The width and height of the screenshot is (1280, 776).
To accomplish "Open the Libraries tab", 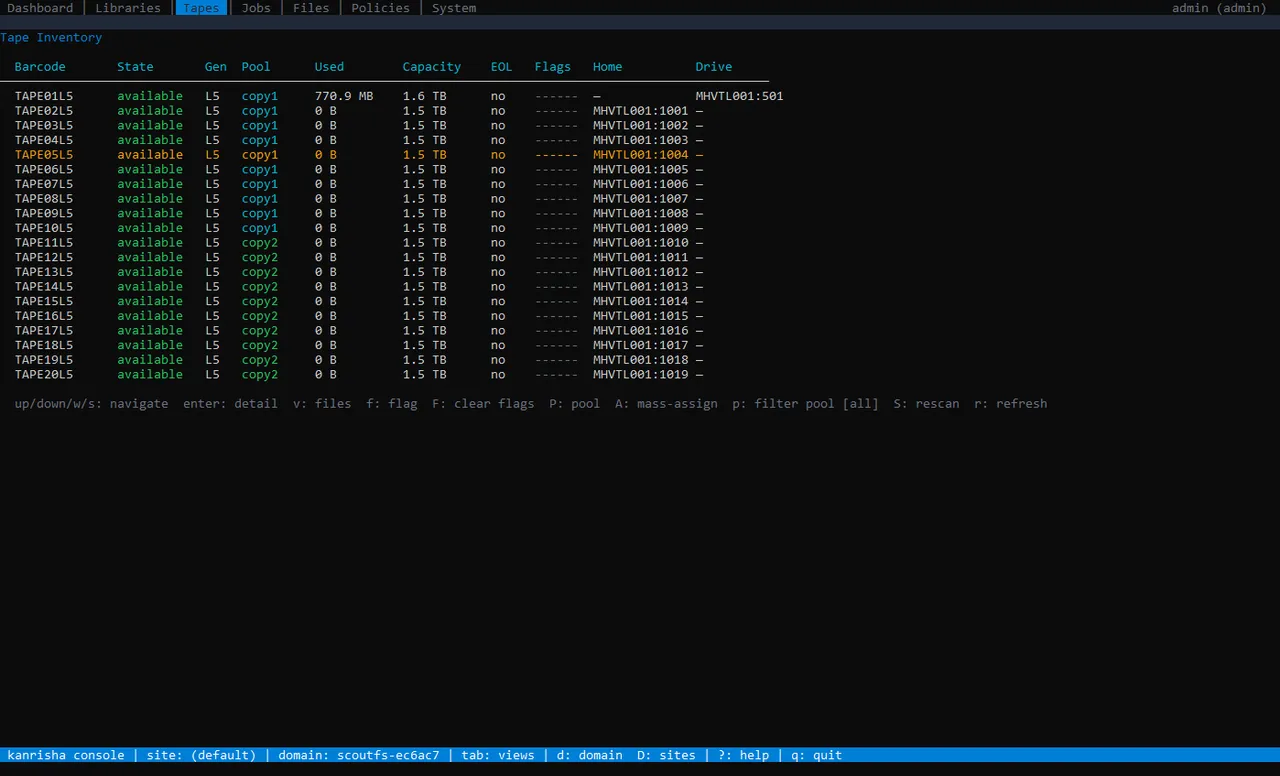I will 127,8.
